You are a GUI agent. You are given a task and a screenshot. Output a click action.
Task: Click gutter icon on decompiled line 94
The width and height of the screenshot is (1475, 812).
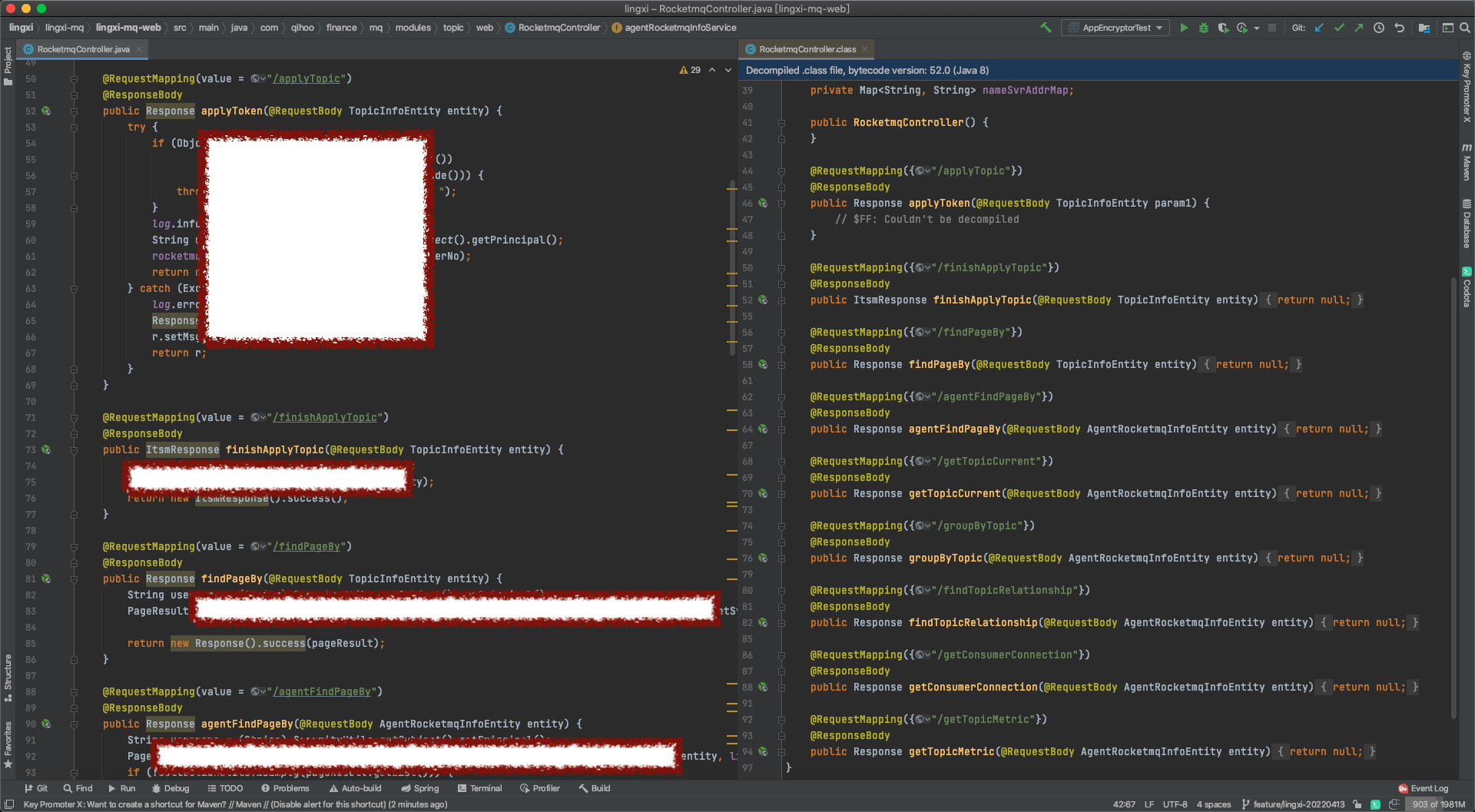click(x=763, y=751)
